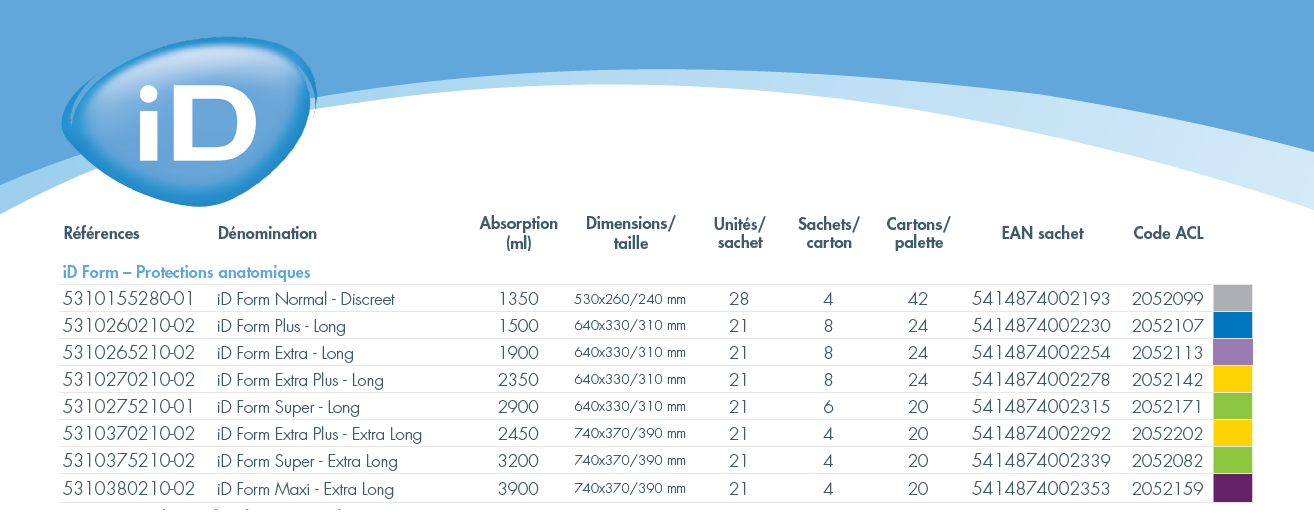Select the purple swatch for iD Form Extra - Long
Image resolution: width=1314 pixels, height=518 pixels.
[x=1232, y=352]
